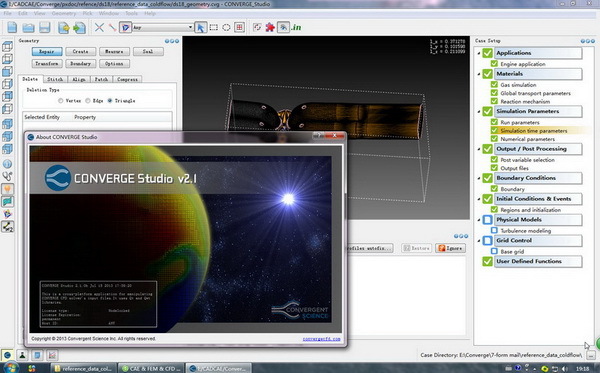Collapse the Simulation Parameters section arrow
The width and height of the screenshot is (600, 373).
tap(478, 111)
